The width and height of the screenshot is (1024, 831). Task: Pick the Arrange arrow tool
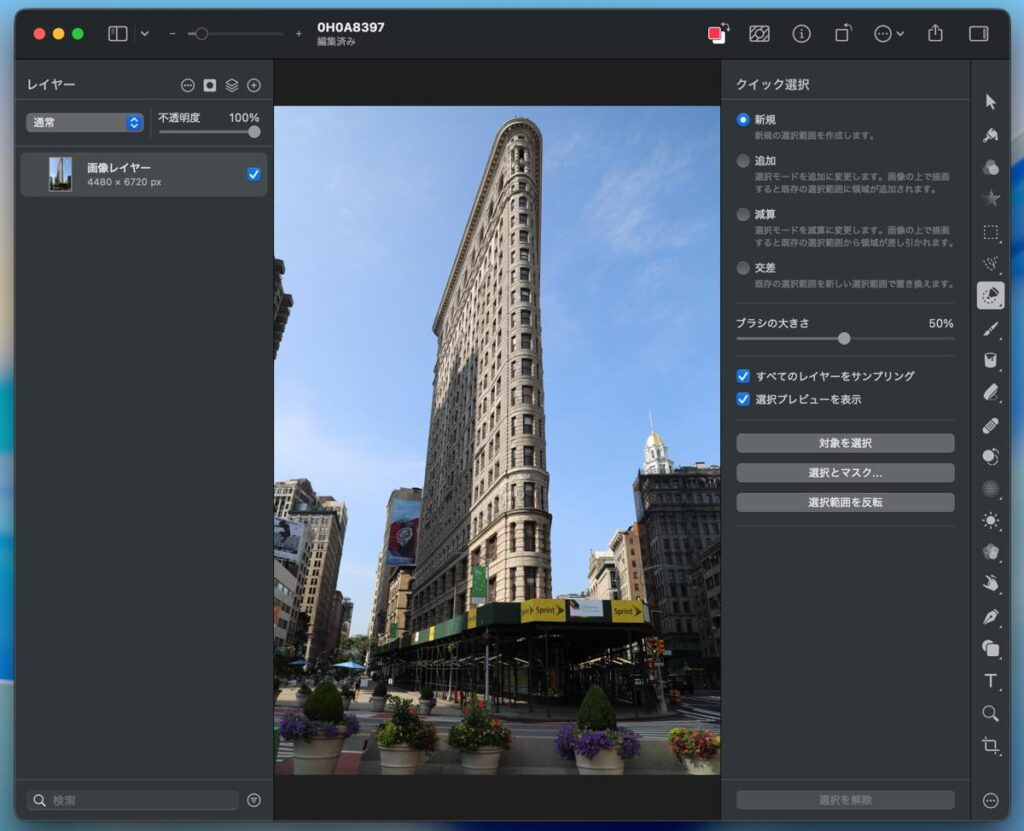pos(990,102)
